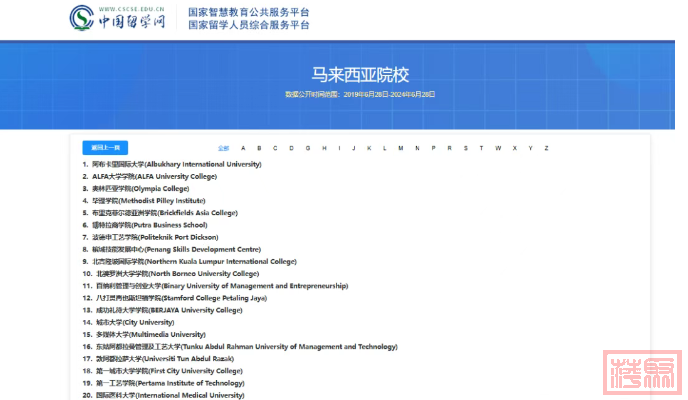Select the Stamford College Petaling Jaya row
The width and height of the screenshot is (688, 400).
[x=175, y=298]
